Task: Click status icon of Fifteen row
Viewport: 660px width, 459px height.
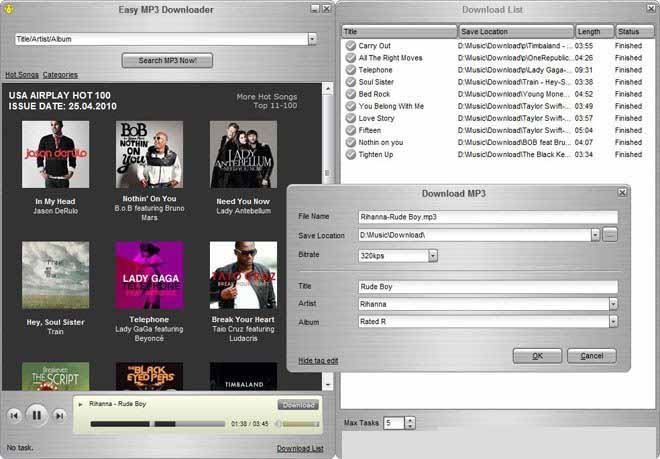Action: tap(351, 130)
